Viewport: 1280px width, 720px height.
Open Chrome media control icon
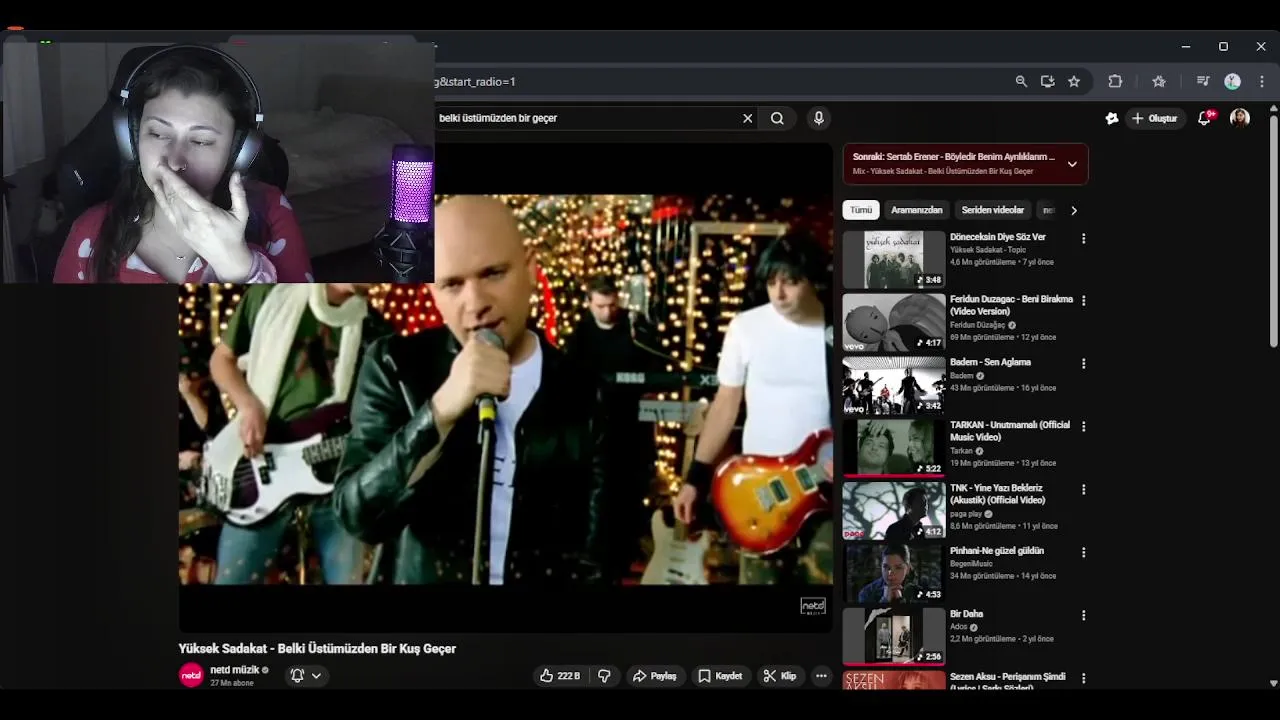click(1203, 82)
